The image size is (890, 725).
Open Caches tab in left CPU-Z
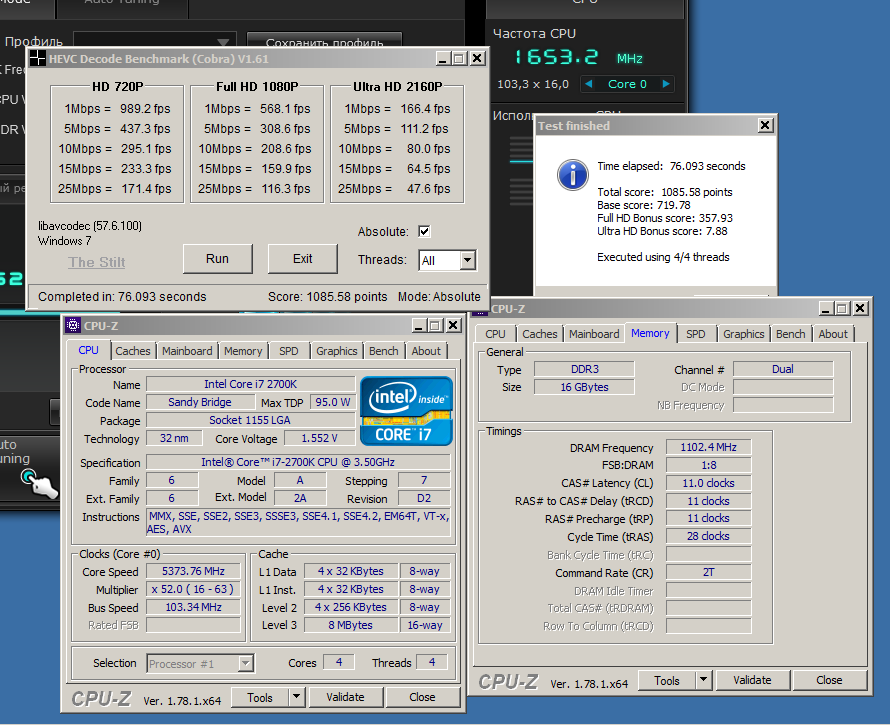click(x=133, y=351)
